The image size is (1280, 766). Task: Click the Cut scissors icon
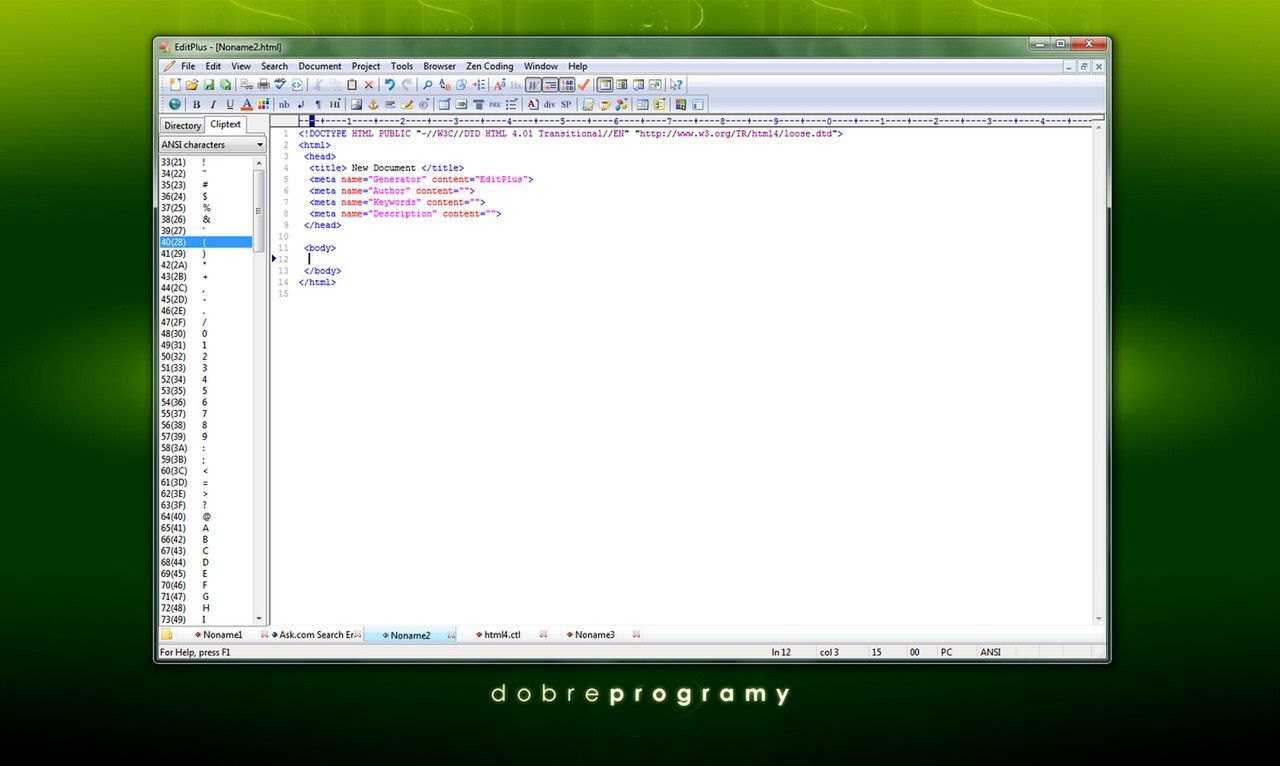(317, 85)
